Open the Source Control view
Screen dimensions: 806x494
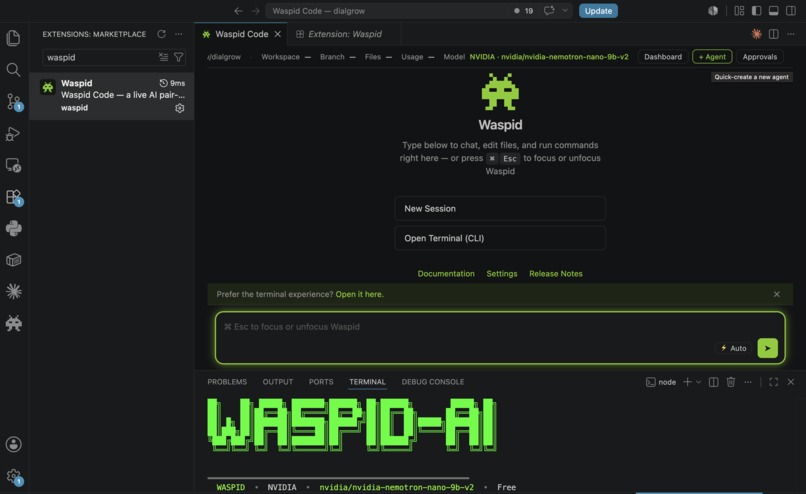point(13,102)
